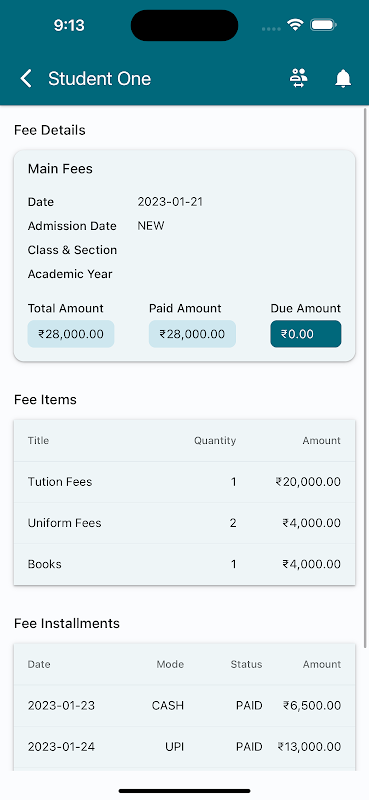Tap the Due Amount ₹0.00 badge

(306, 334)
